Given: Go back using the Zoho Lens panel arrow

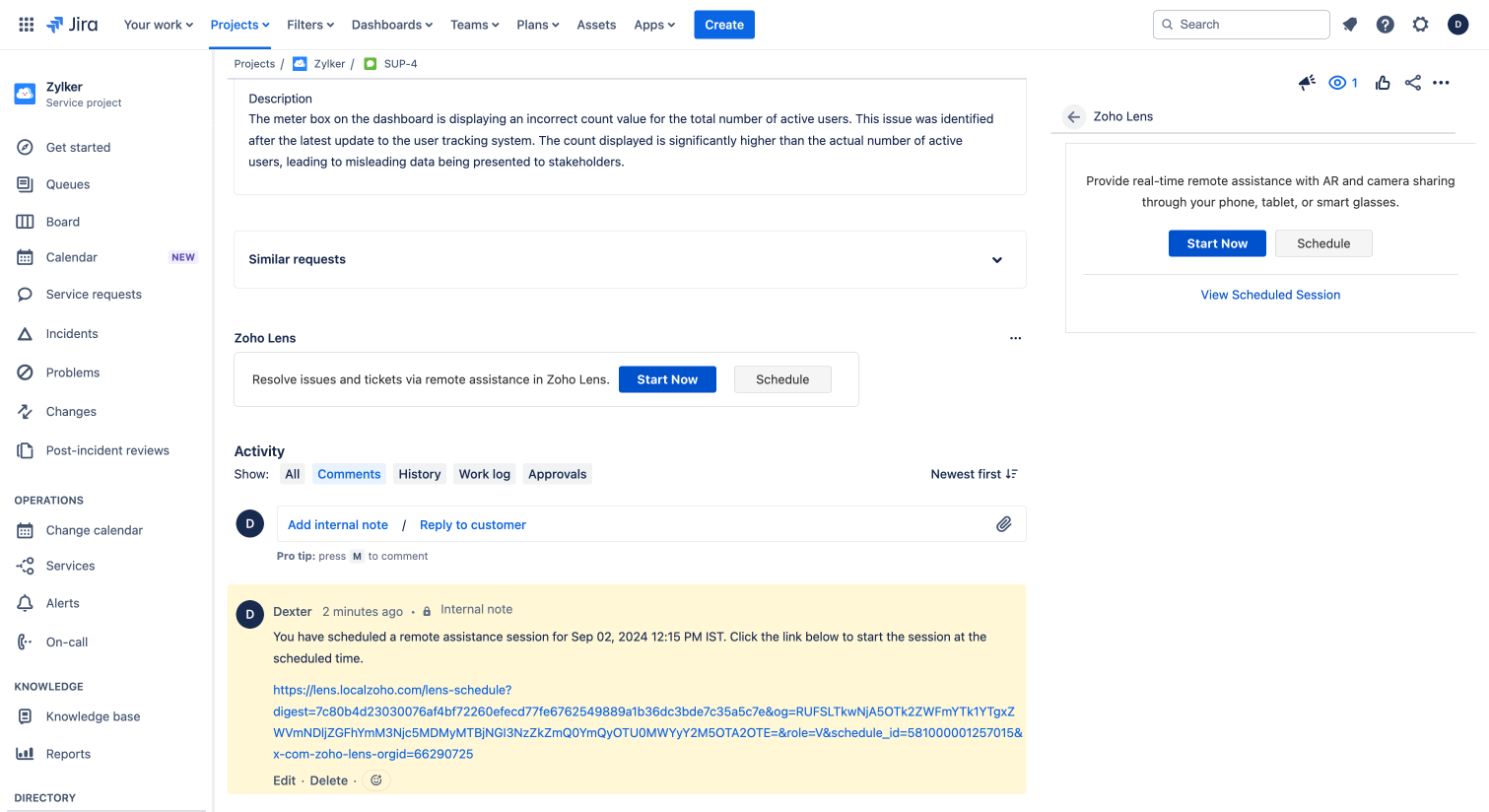Looking at the screenshot, I should (x=1074, y=116).
